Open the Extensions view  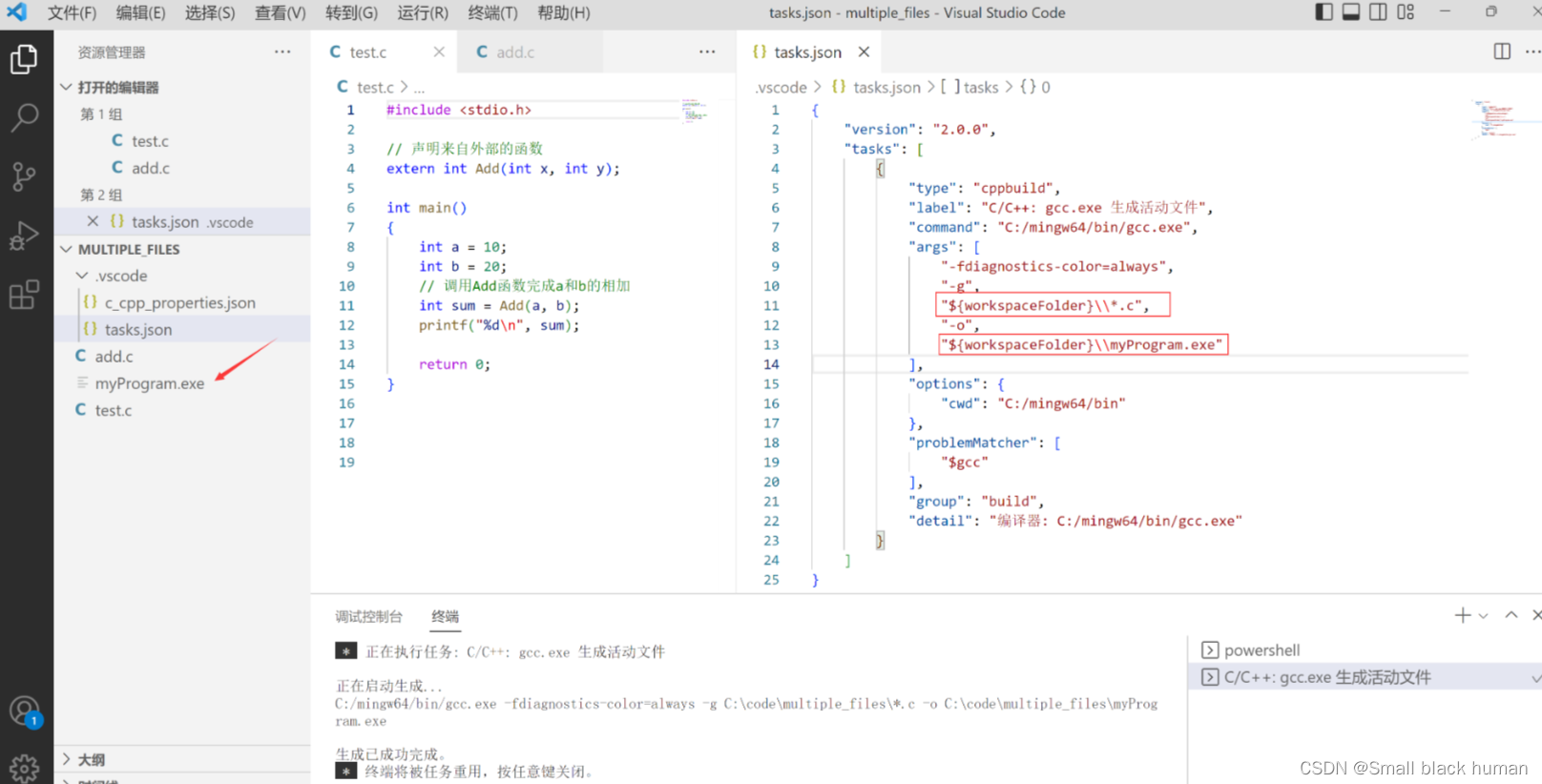(x=24, y=295)
